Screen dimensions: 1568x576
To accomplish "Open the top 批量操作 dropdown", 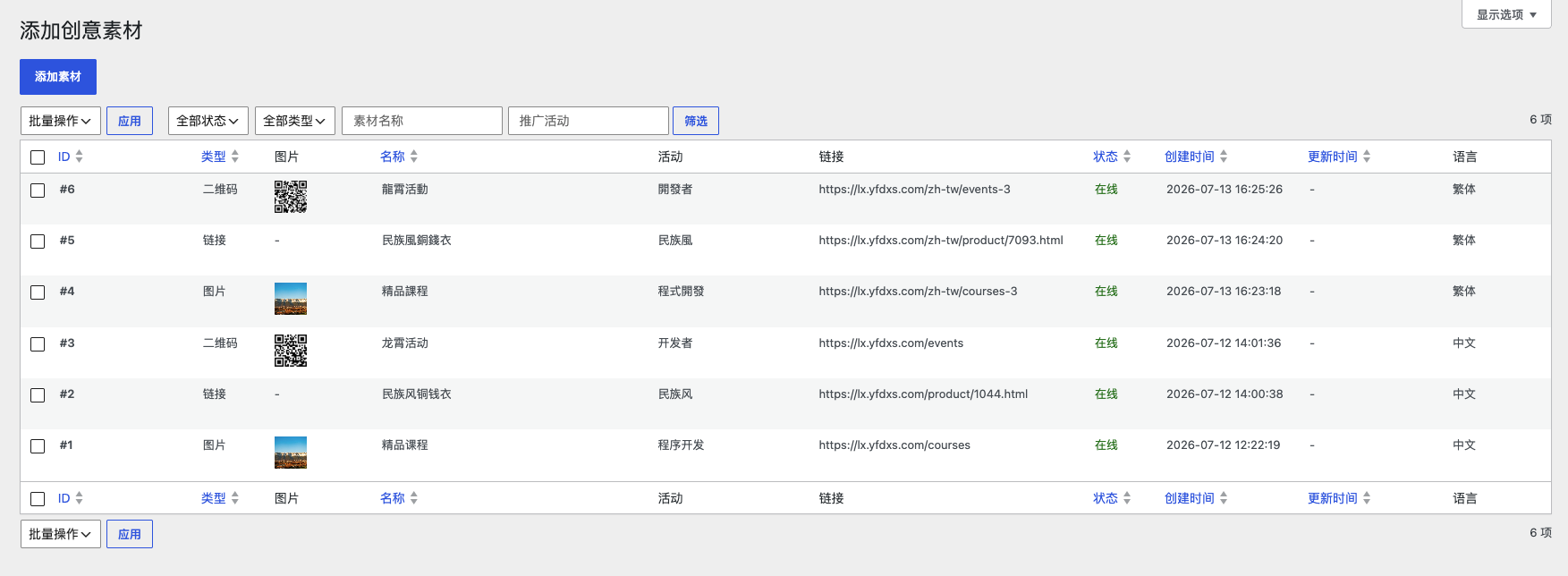I will coord(61,121).
